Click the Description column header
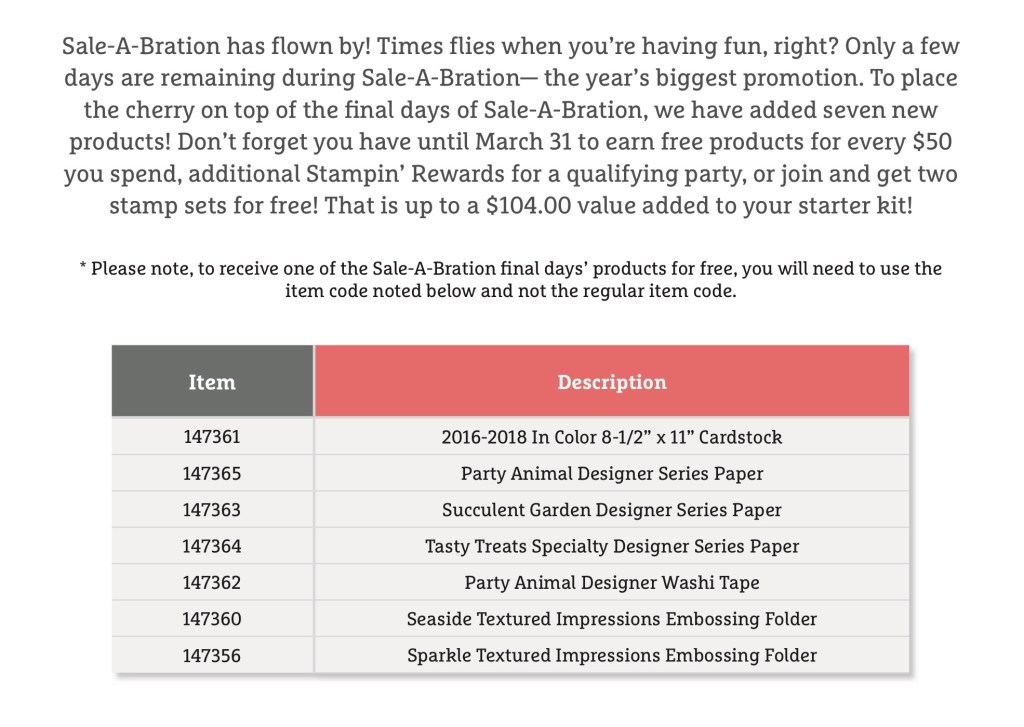The image size is (1024, 727). pyautogui.click(x=611, y=382)
